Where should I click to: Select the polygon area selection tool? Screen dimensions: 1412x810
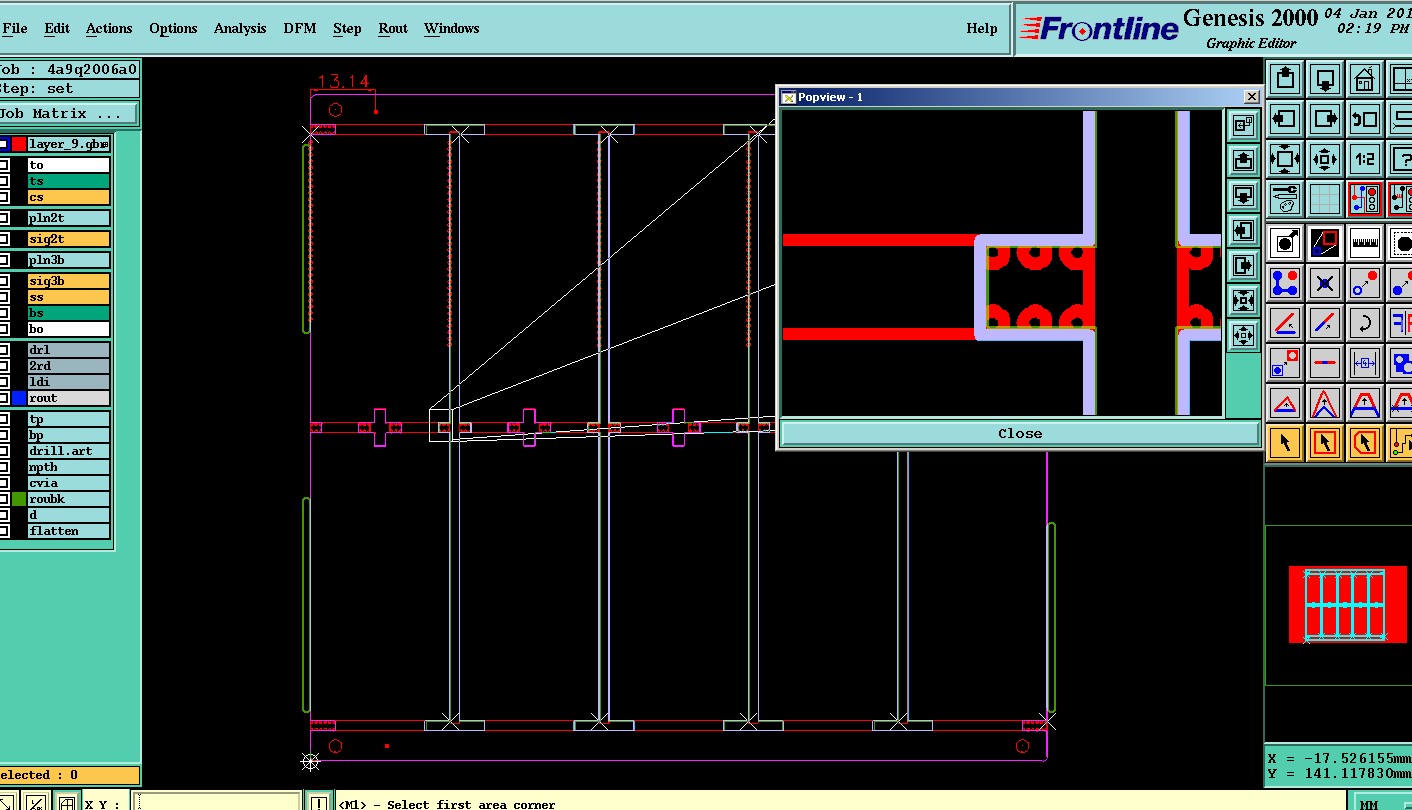1365,442
